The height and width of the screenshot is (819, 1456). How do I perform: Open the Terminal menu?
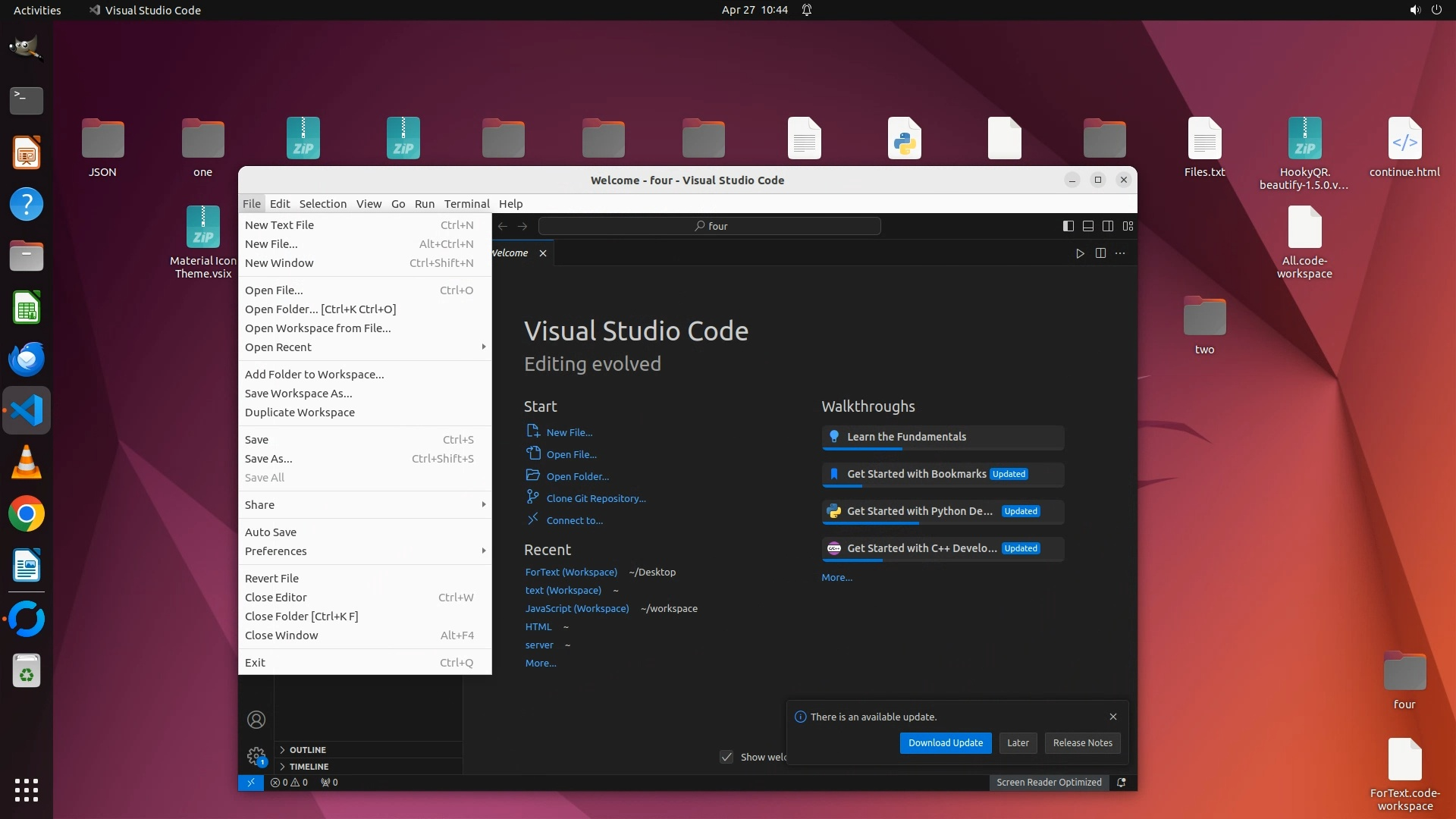[x=466, y=203]
